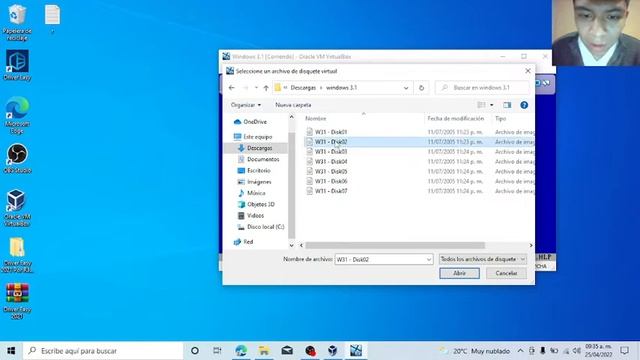Click the Cancelar button

click(506, 273)
